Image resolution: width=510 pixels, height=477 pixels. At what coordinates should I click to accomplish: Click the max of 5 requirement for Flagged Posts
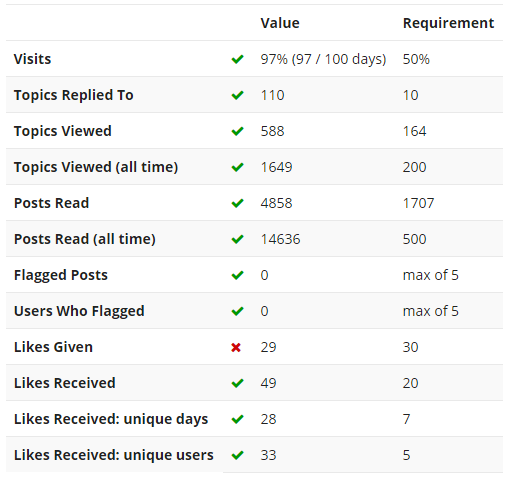pyautogui.click(x=431, y=275)
